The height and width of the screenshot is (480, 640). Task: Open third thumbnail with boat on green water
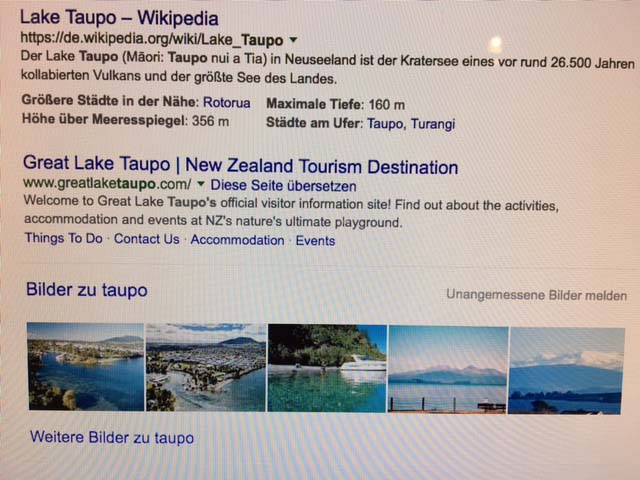327,369
